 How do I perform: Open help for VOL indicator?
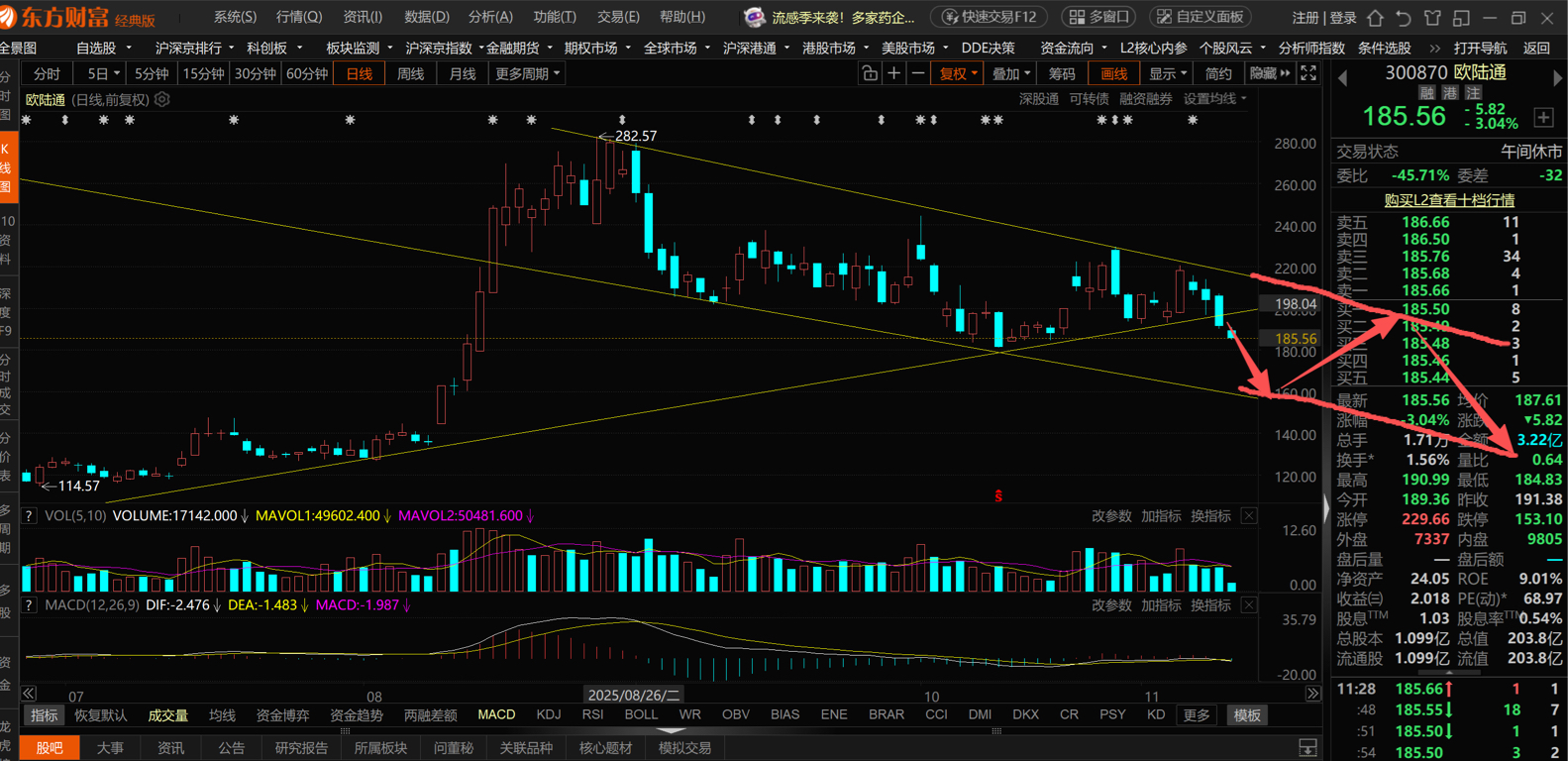tap(29, 516)
